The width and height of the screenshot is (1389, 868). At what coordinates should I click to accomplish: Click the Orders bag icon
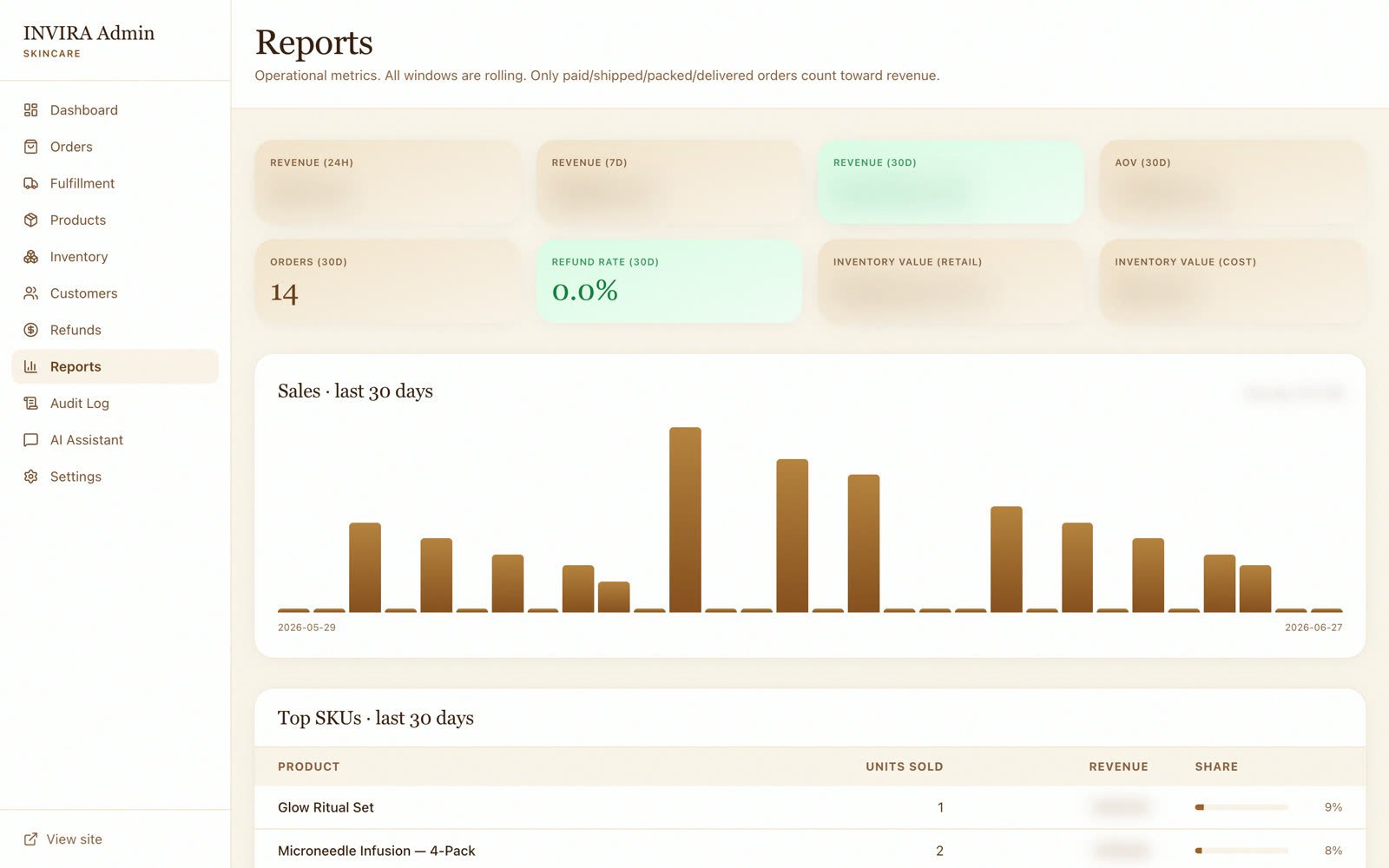(x=31, y=147)
